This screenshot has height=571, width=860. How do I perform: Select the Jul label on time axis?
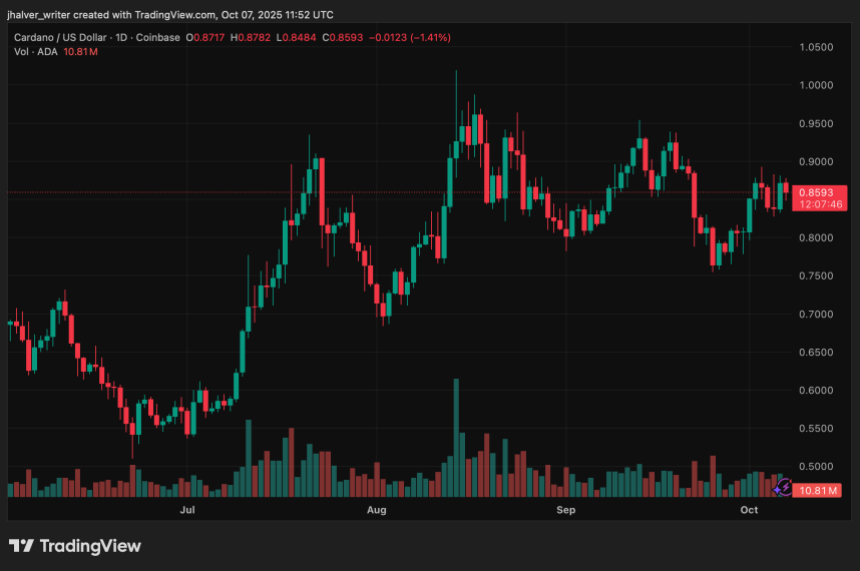click(x=186, y=510)
